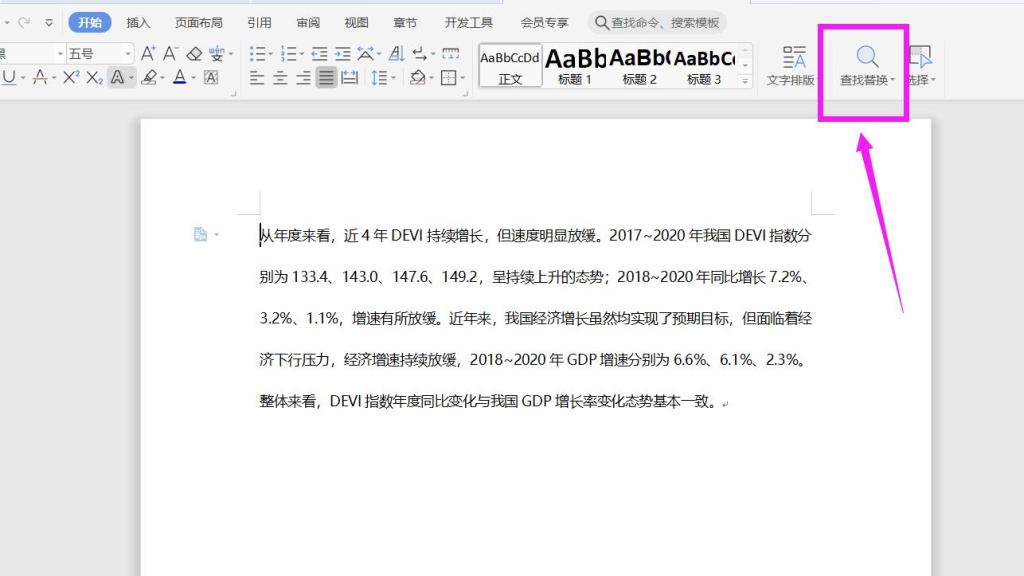Open font settings dialog launcher
This screenshot has width=1024, height=576.
(x=233, y=94)
